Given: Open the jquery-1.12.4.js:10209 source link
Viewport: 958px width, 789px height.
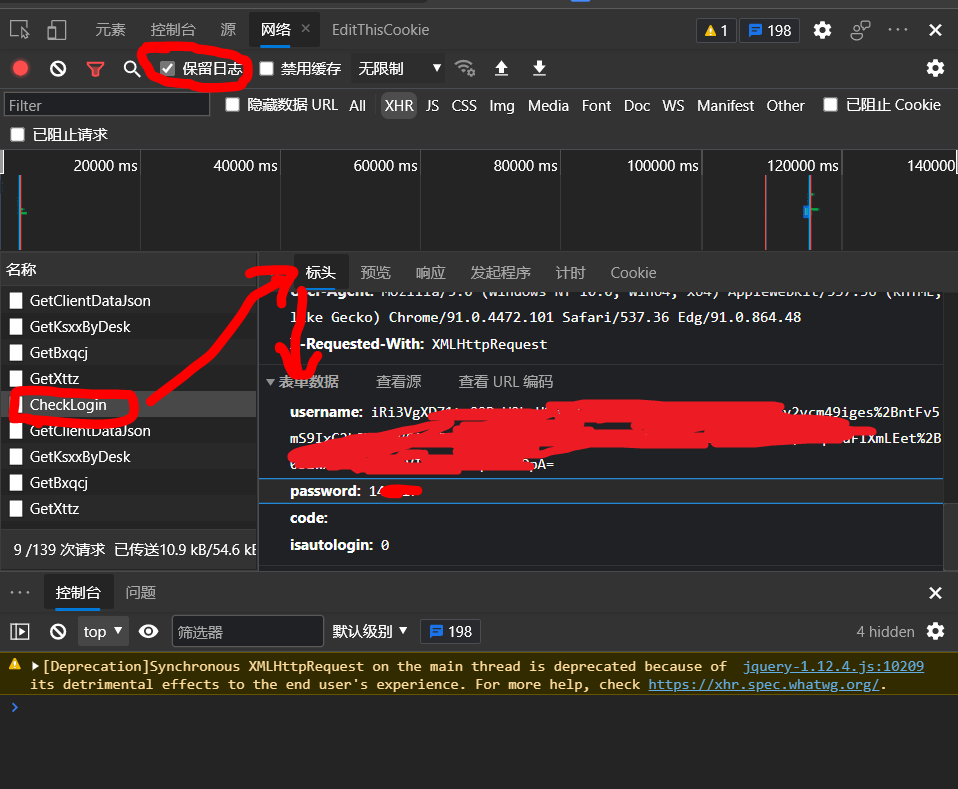Looking at the screenshot, I should coord(833,666).
